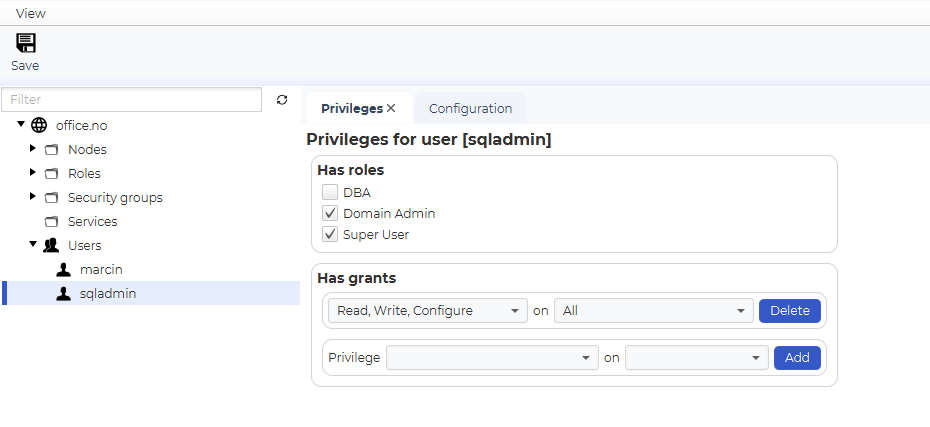Click the Security groups folder icon

point(52,197)
